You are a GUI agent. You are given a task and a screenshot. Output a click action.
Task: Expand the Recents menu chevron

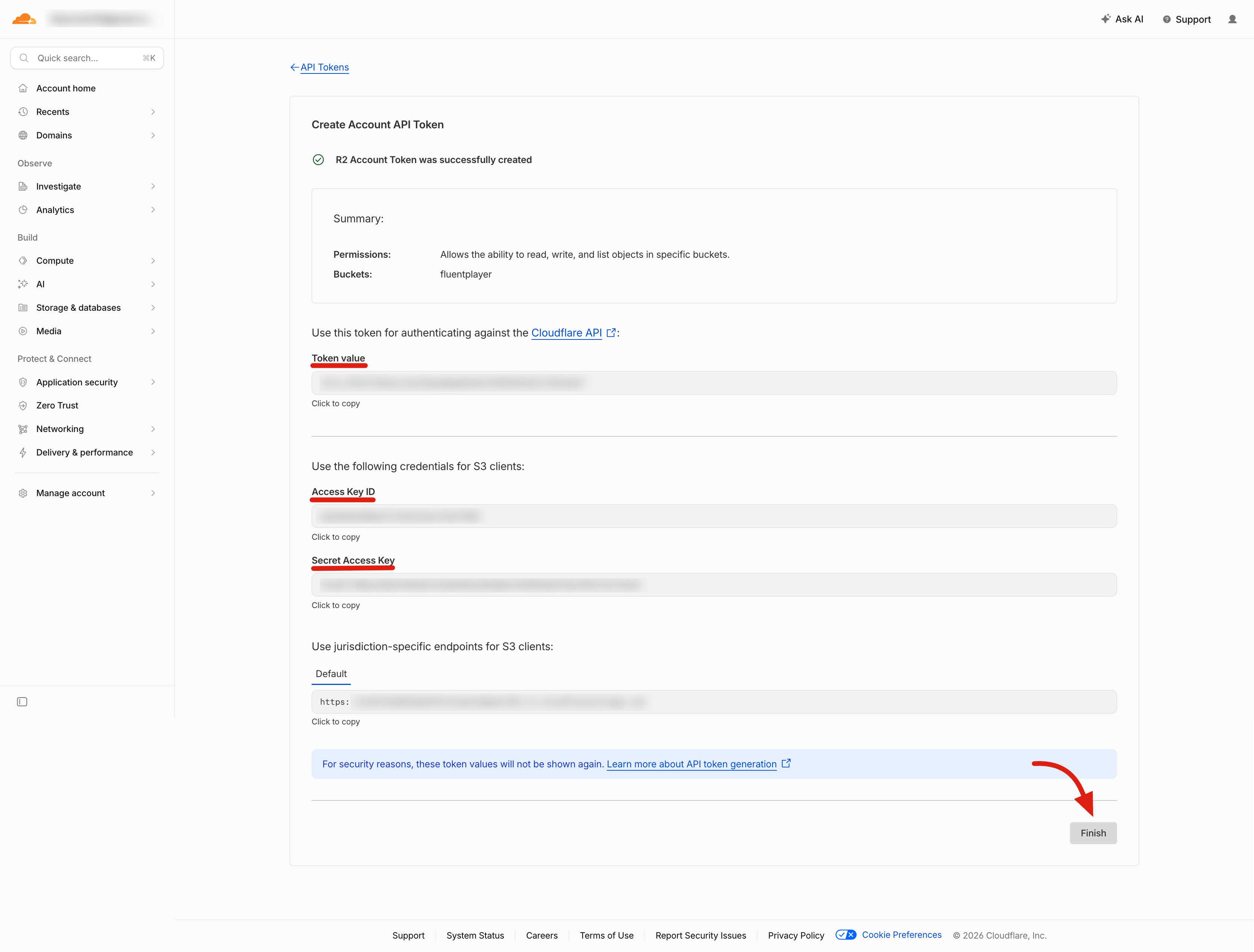153,112
